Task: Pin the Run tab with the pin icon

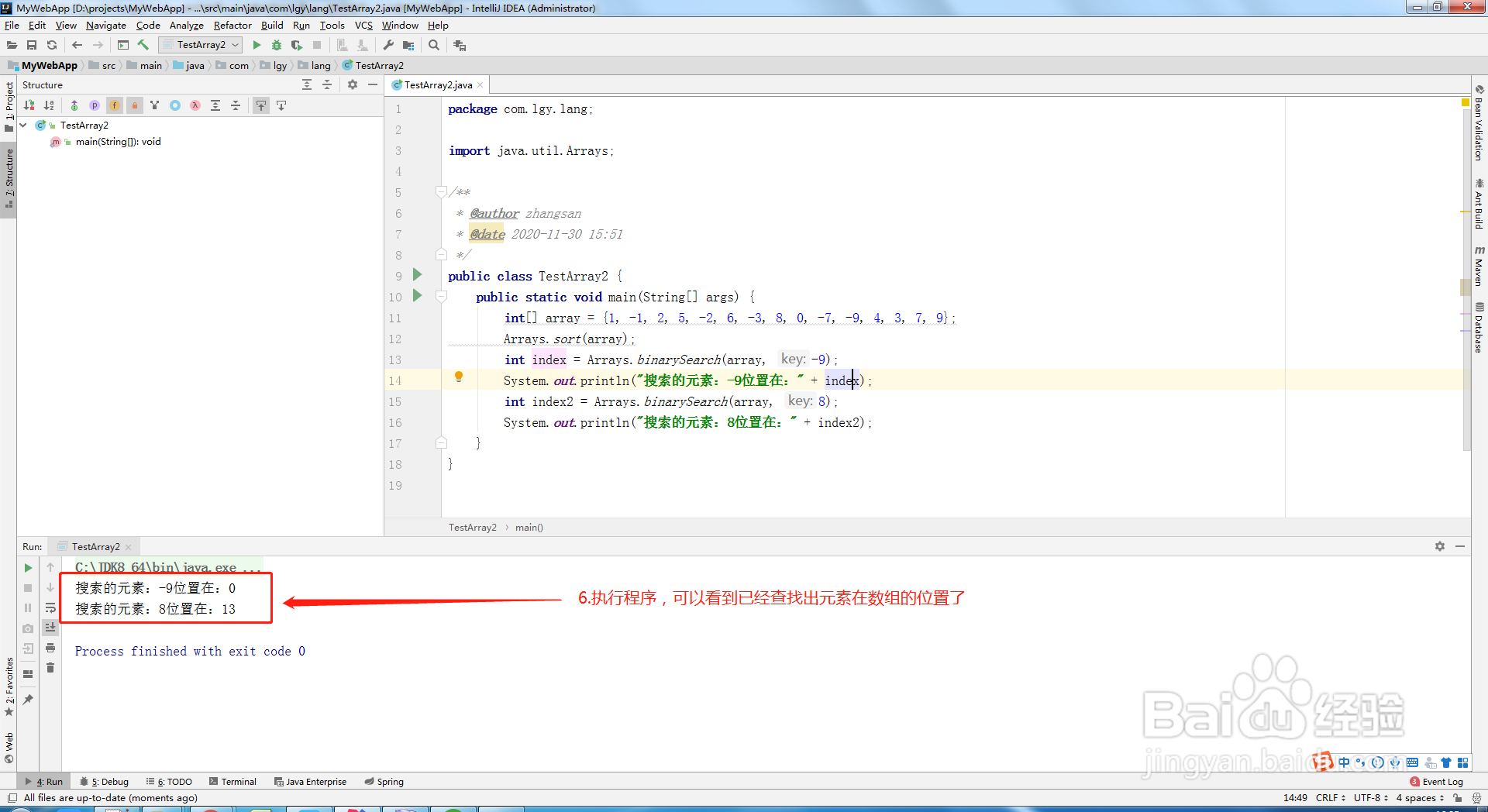Action: click(x=28, y=700)
